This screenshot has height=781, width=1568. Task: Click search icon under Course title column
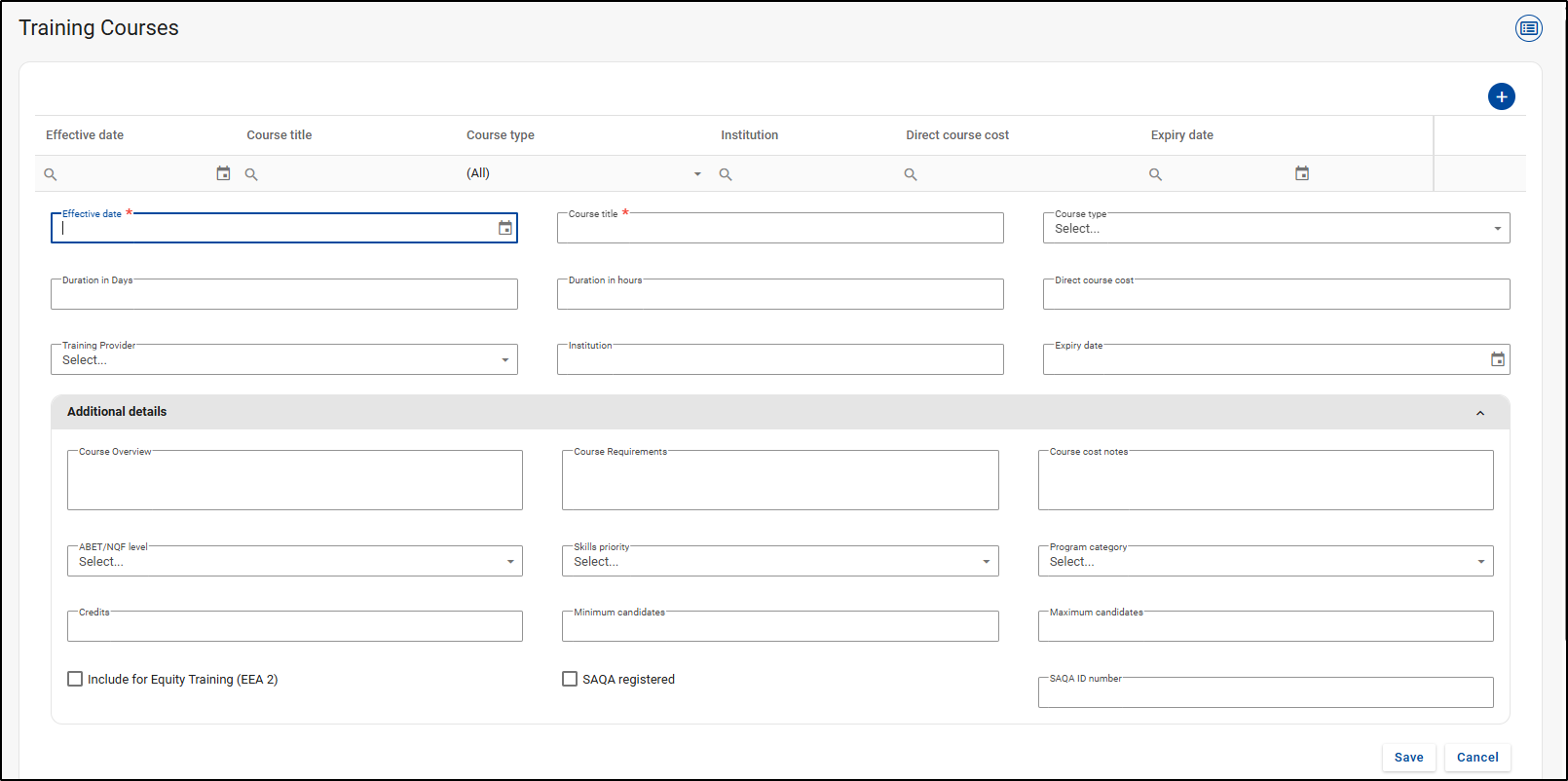point(251,174)
